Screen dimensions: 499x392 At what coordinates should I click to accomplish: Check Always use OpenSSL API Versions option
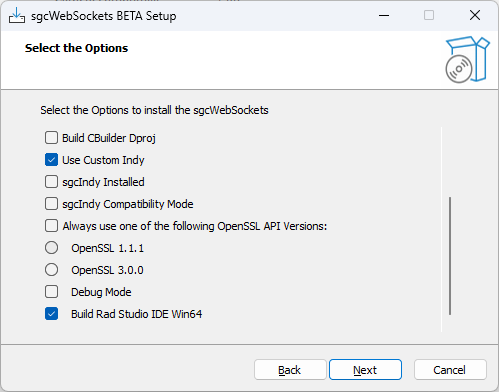coord(51,226)
